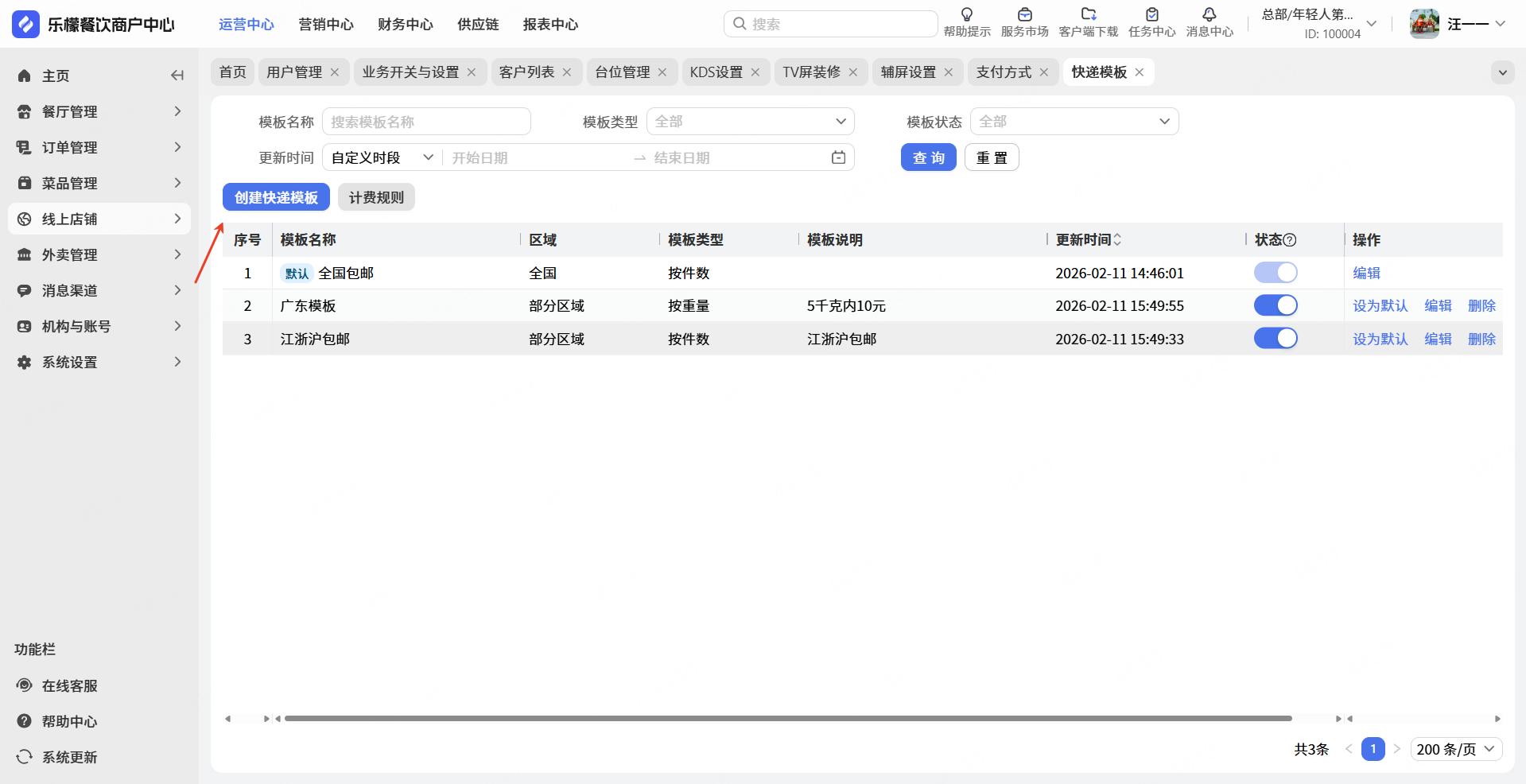Image resolution: width=1526 pixels, height=784 pixels.
Task: Open the 任务中心 clipboard icon
Action: [x=1152, y=14]
